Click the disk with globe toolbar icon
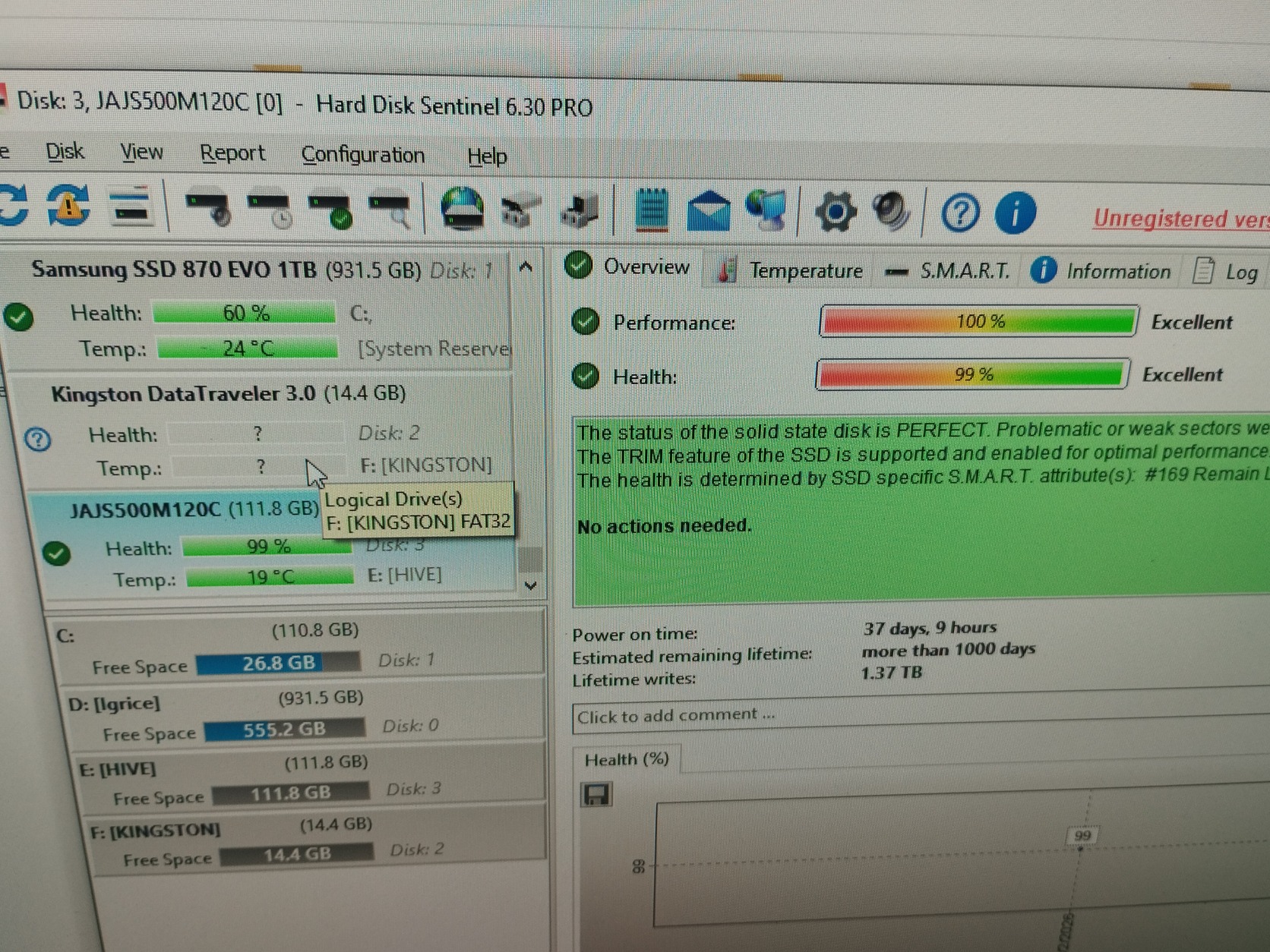 (462, 210)
